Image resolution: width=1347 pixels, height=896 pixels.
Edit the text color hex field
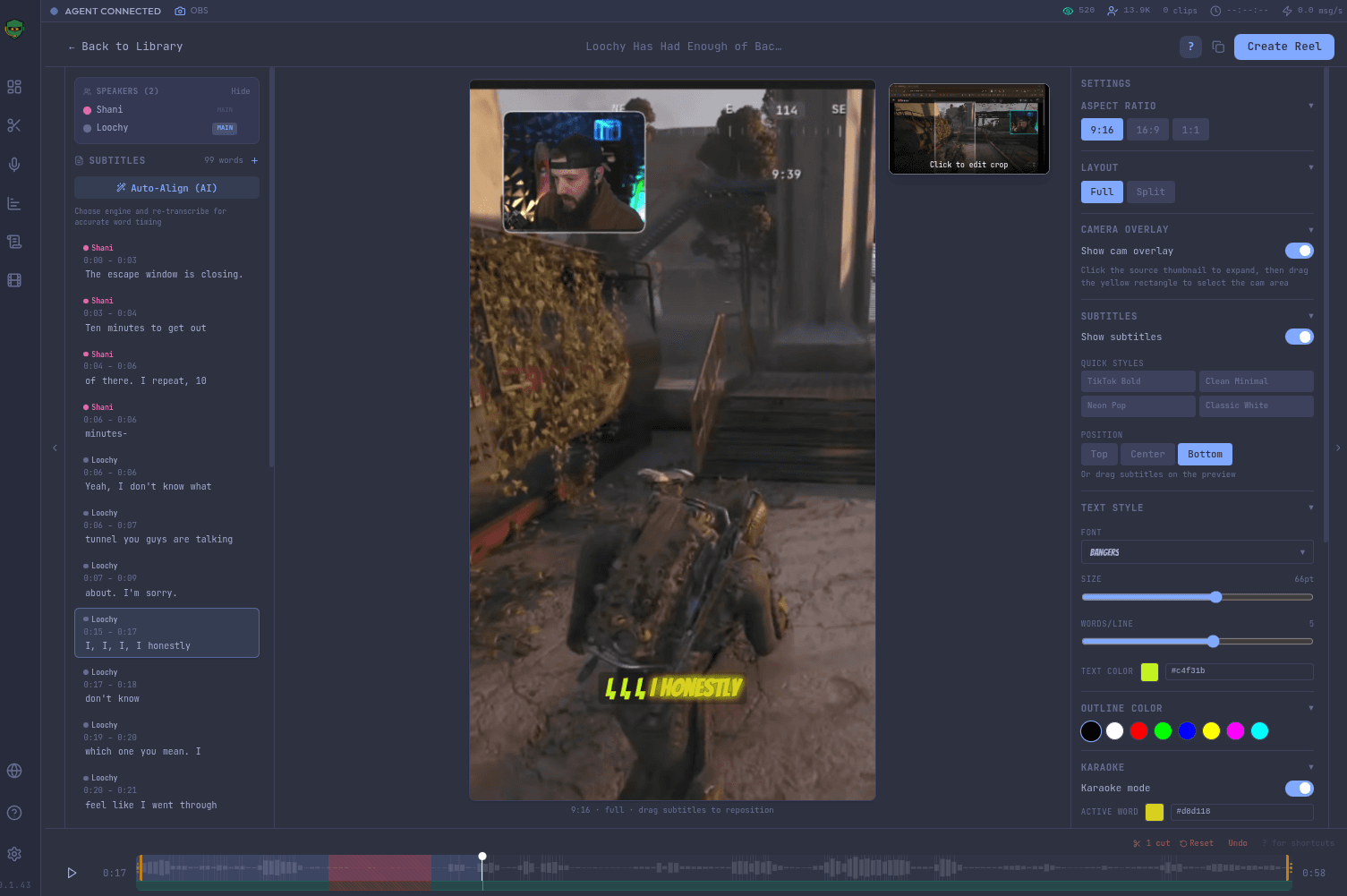click(1239, 671)
